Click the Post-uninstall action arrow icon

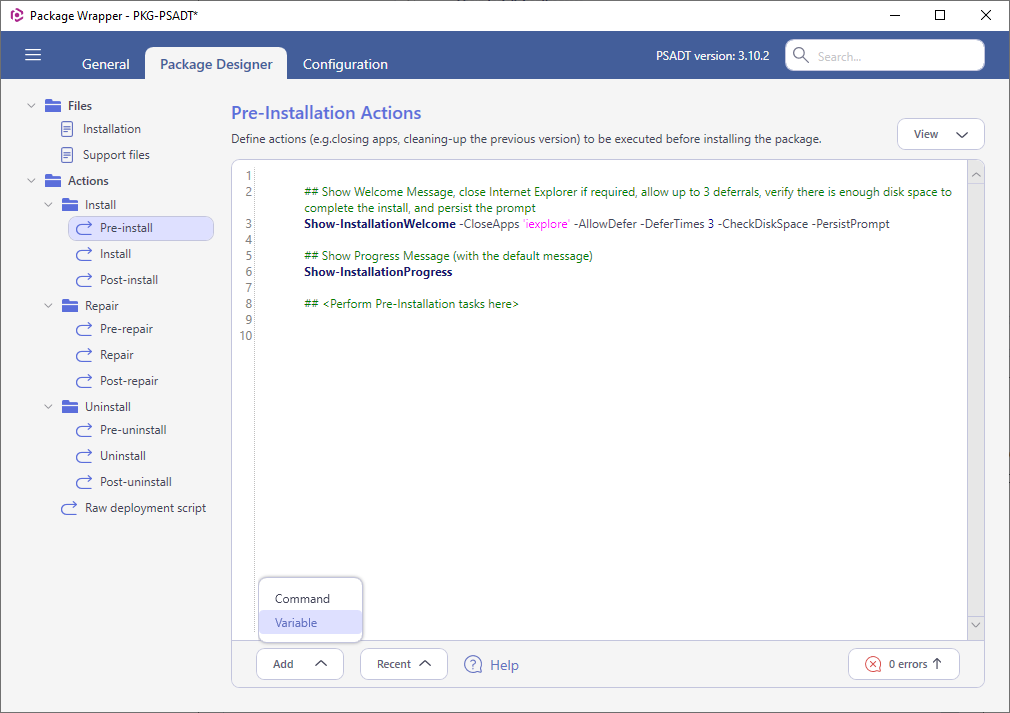click(84, 482)
